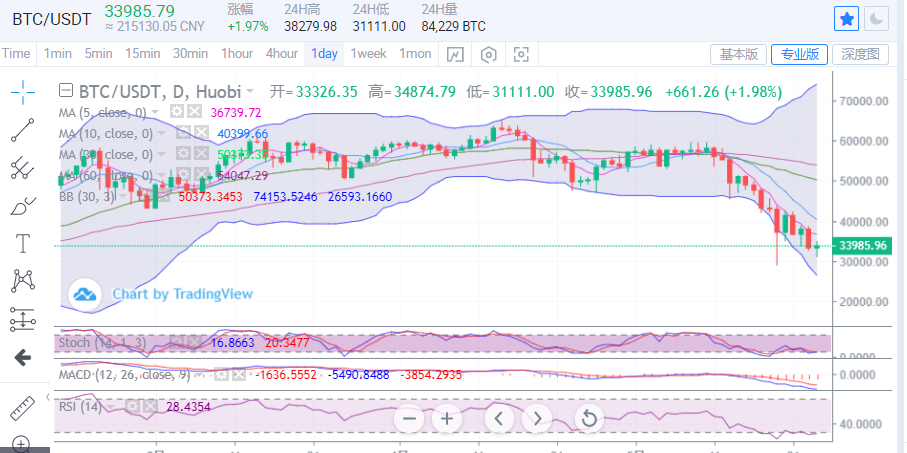The image size is (907, 453).
Task: Open MA 30 indicator settings gear
Action: (x=183, y=154)
